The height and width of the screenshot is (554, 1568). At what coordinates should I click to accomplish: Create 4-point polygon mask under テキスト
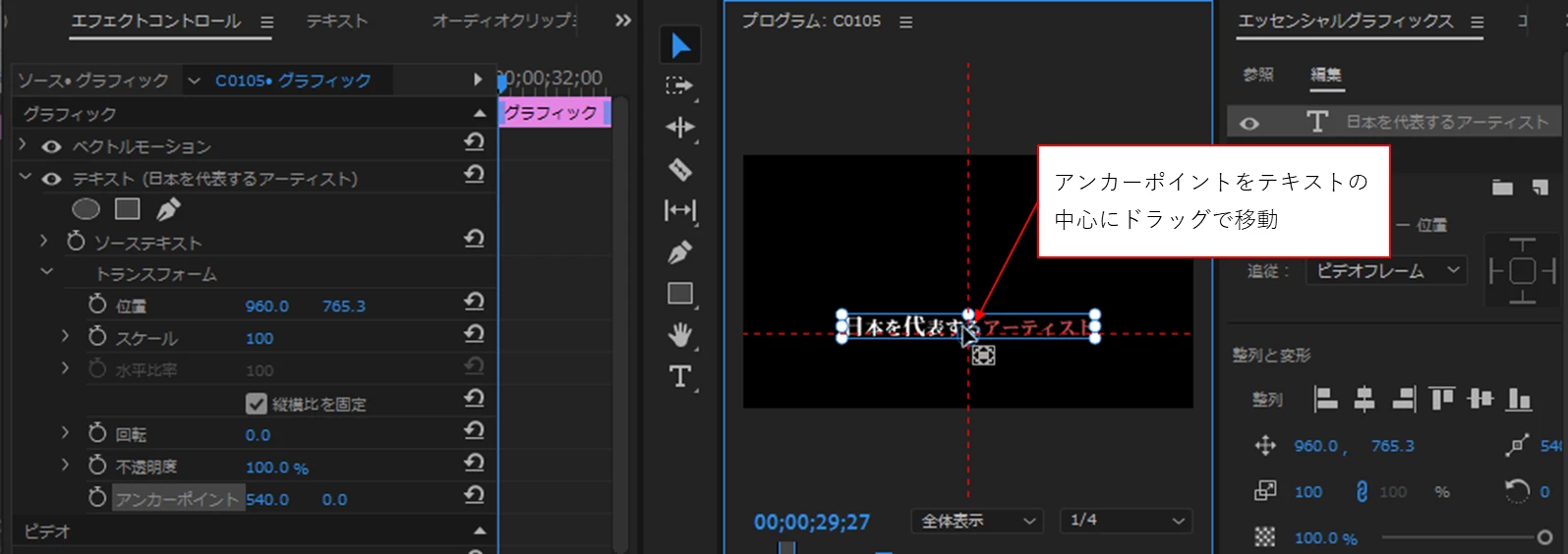pos(128,209)
